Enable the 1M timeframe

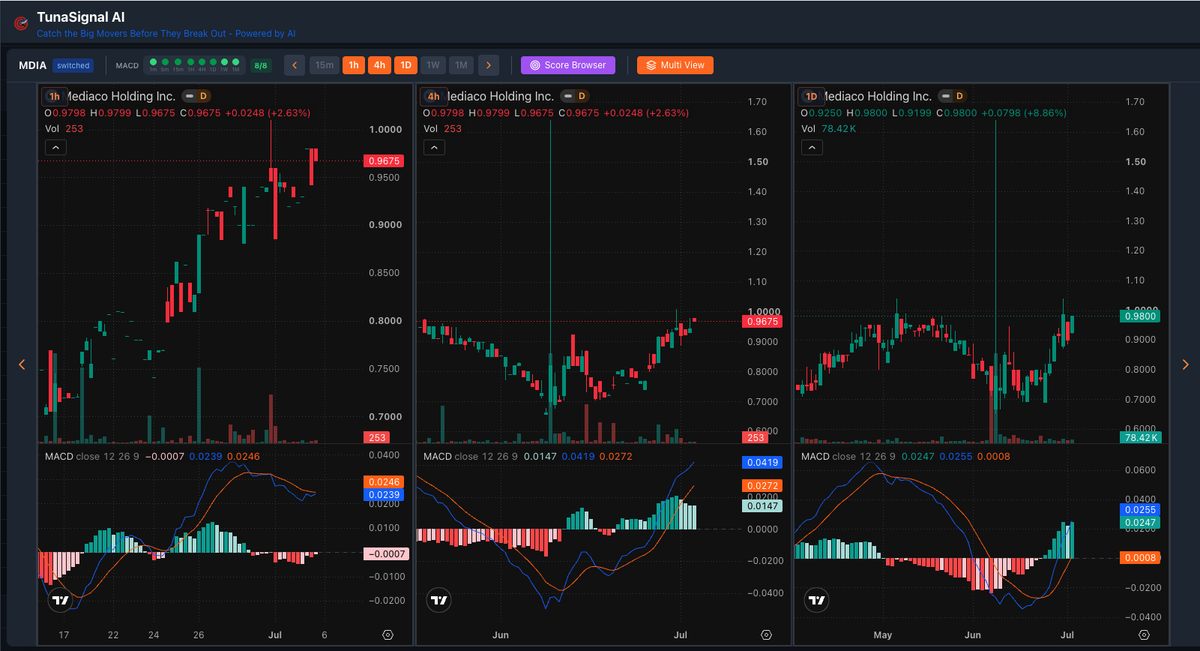461,65
